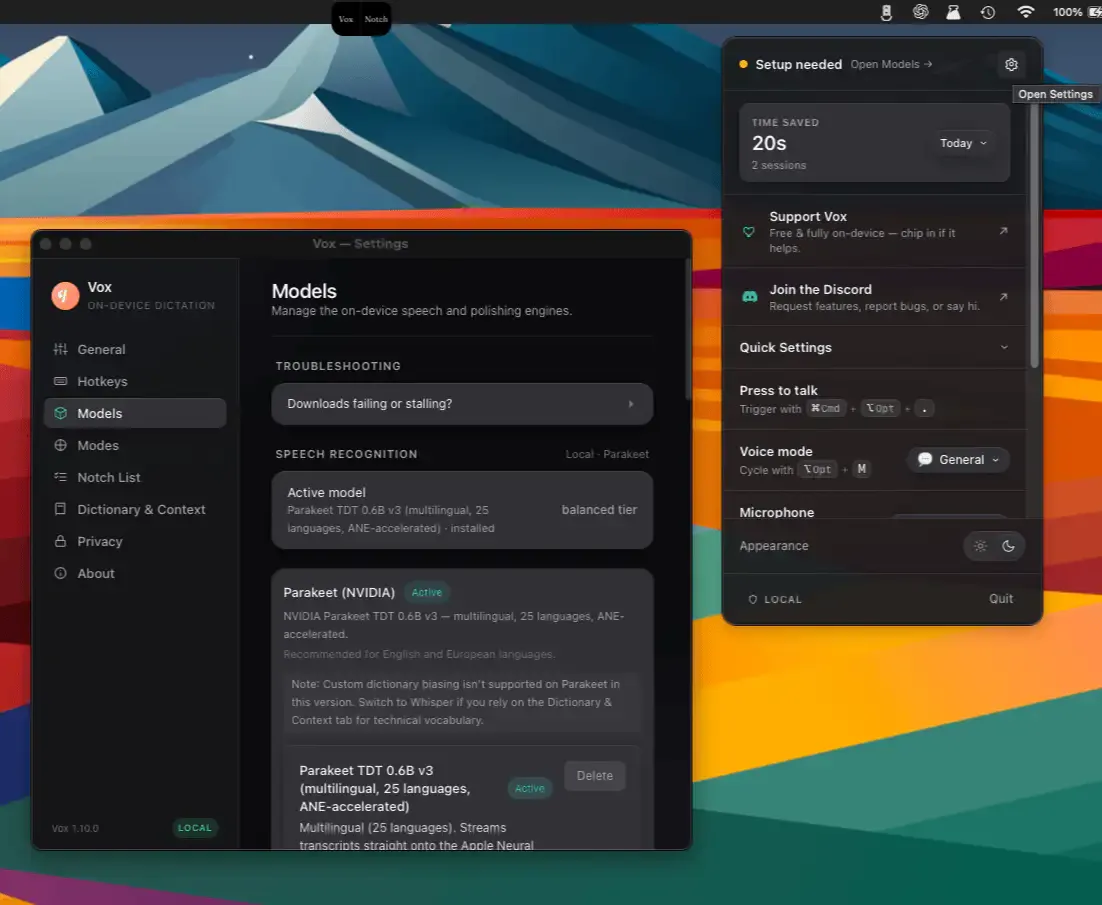Click the '2 sessions' text

coord(779,165)
